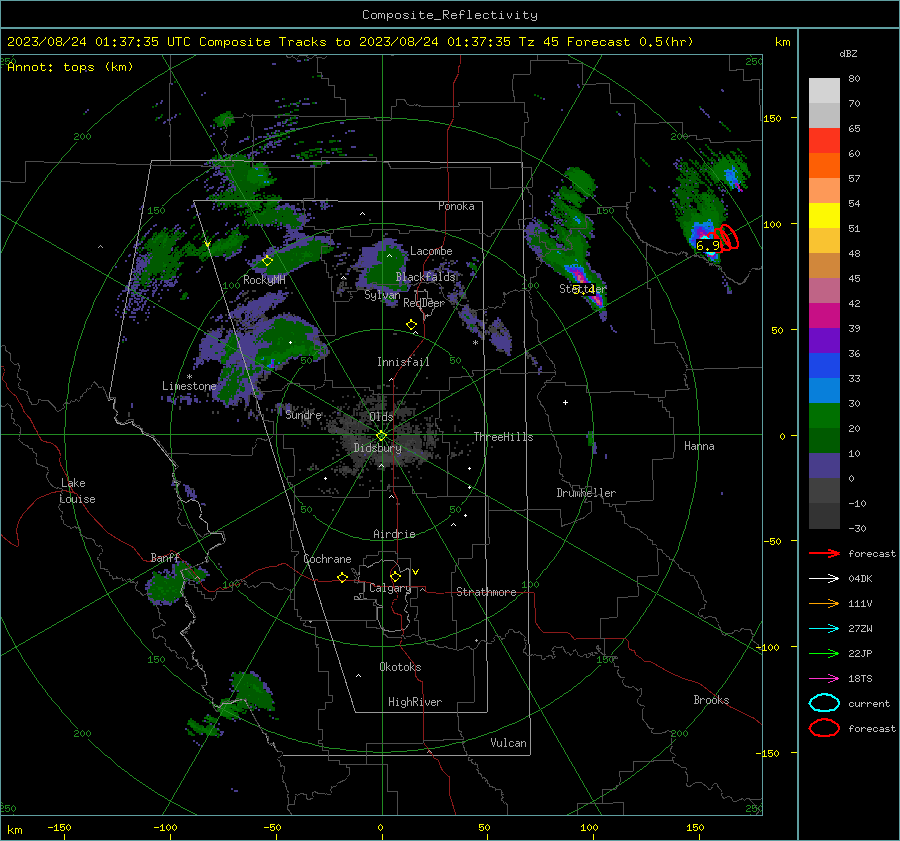Click the blue 33-36 dBZ swatch

824,366
